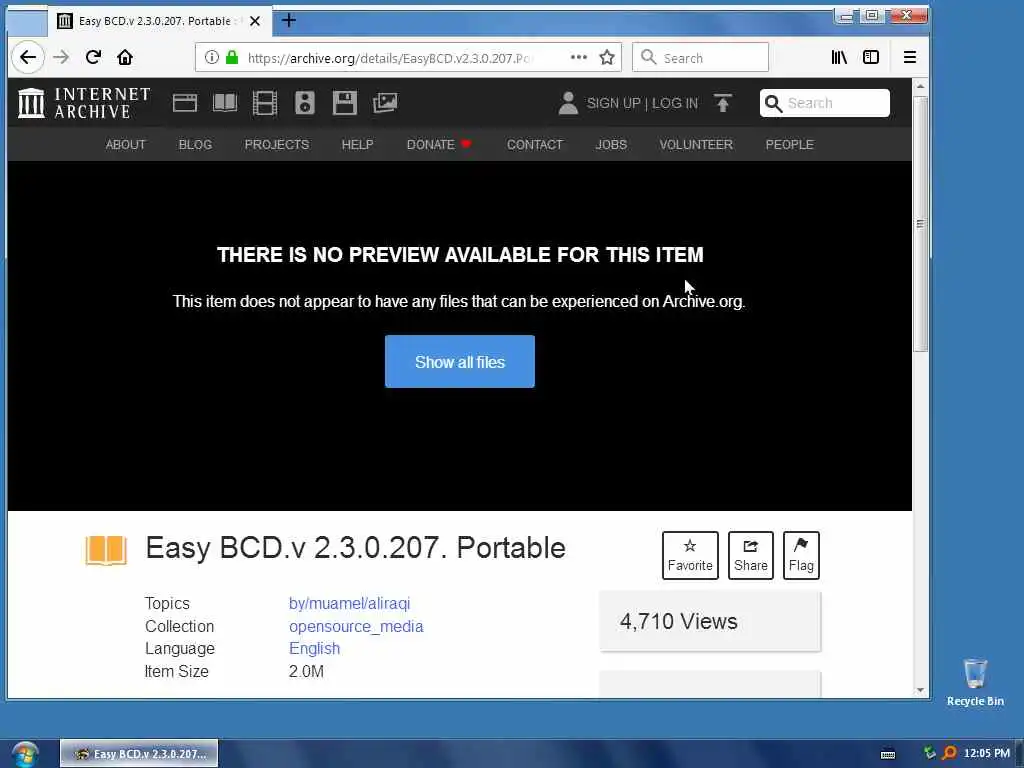1024x768 pixels.
Task: Click the 4,710 Views text
Action: 679,621
